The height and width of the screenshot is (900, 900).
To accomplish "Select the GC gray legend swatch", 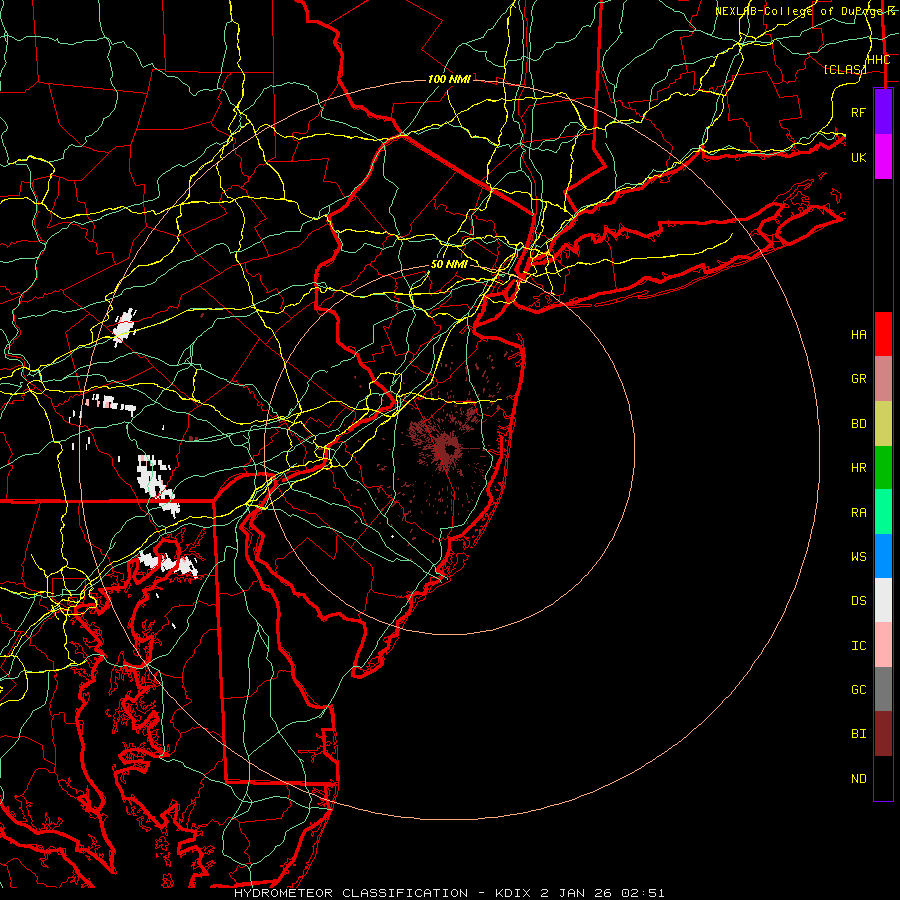I will pyautogui.click(x=883, y=689).
